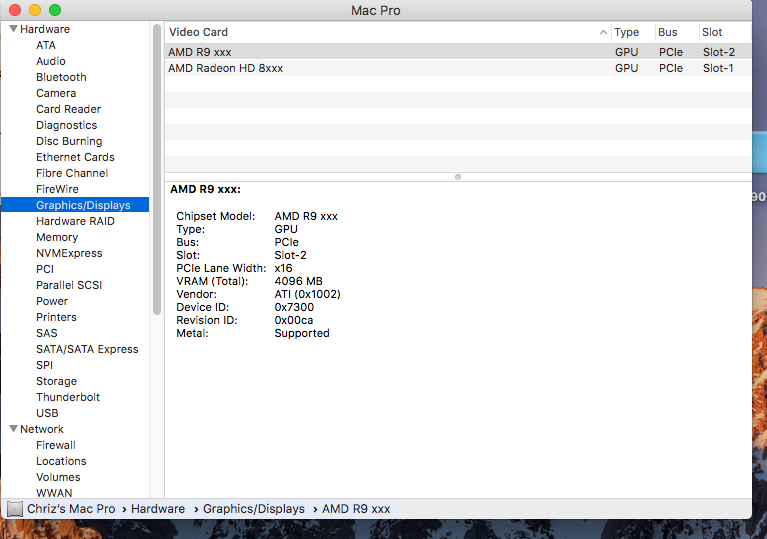Open Hardware RAID info

click(x=75, y=221)
